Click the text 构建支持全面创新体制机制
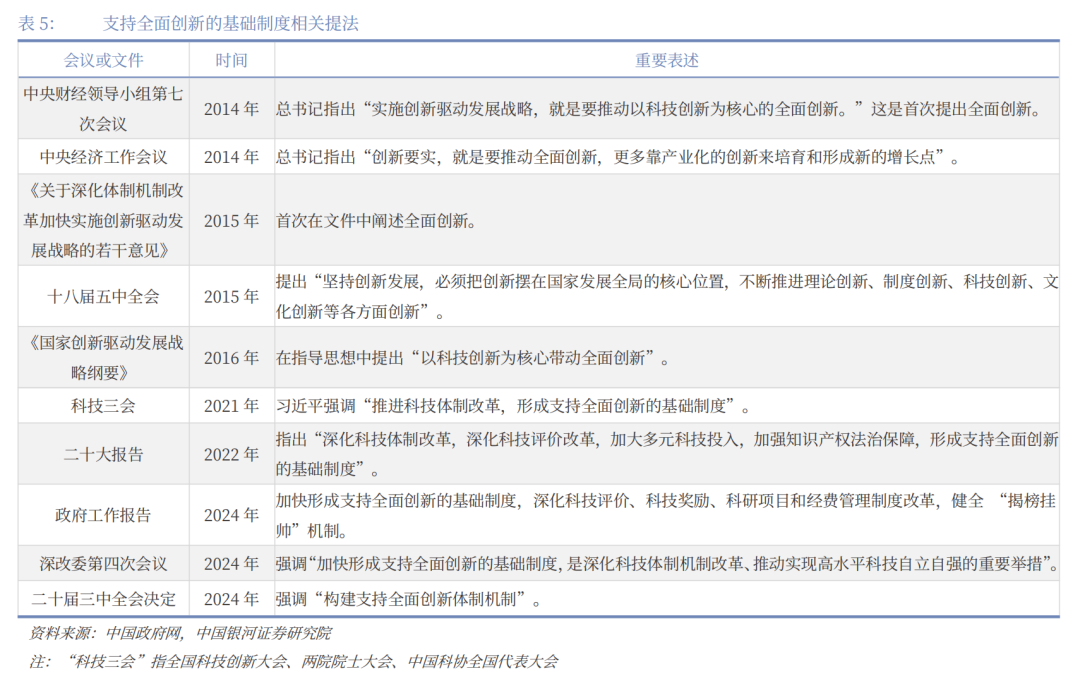1080x686 pixels. [419, 599]
